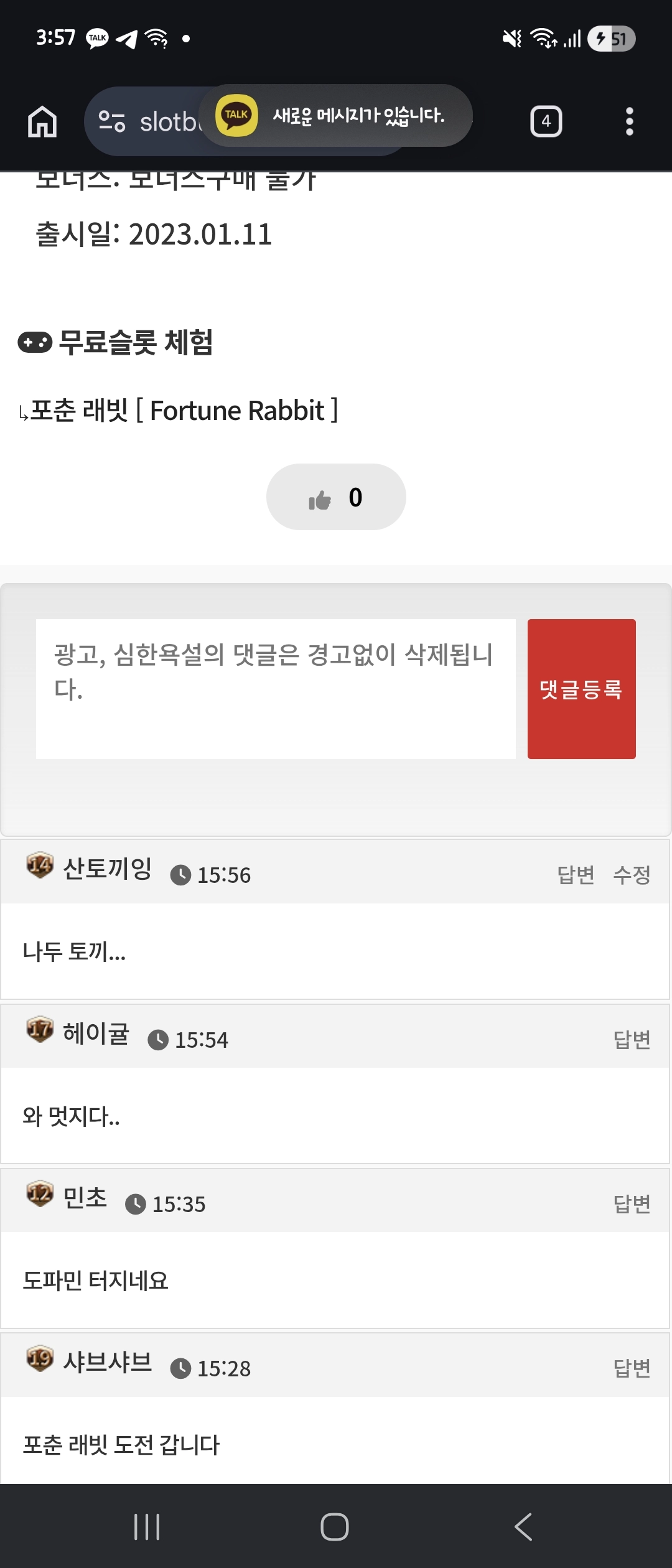Open the tab switcher showing 4 tabs
The height and width of the screenshot is (1568, 672).
[x=546, y=121]
